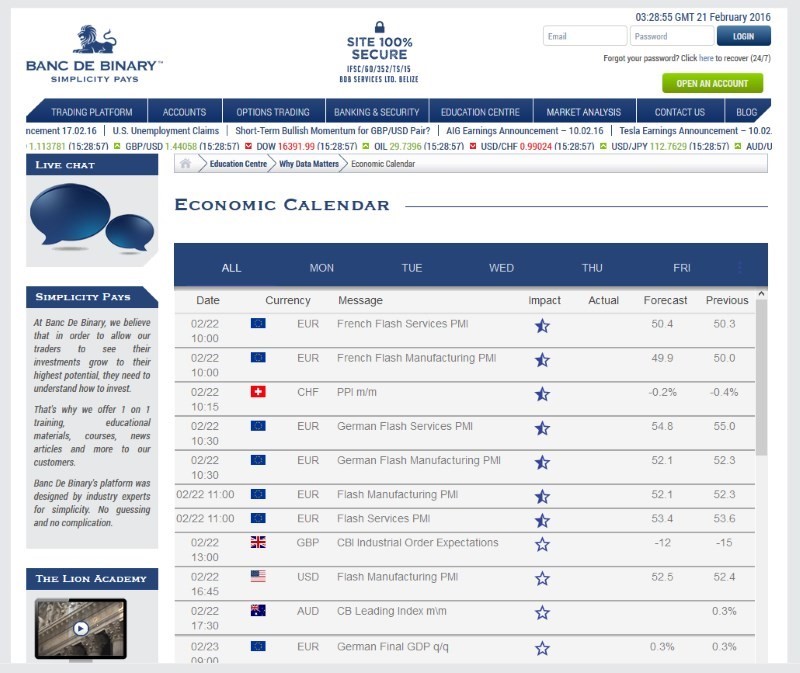
Task: Click the site secure padlock icon
Action: 379,27
